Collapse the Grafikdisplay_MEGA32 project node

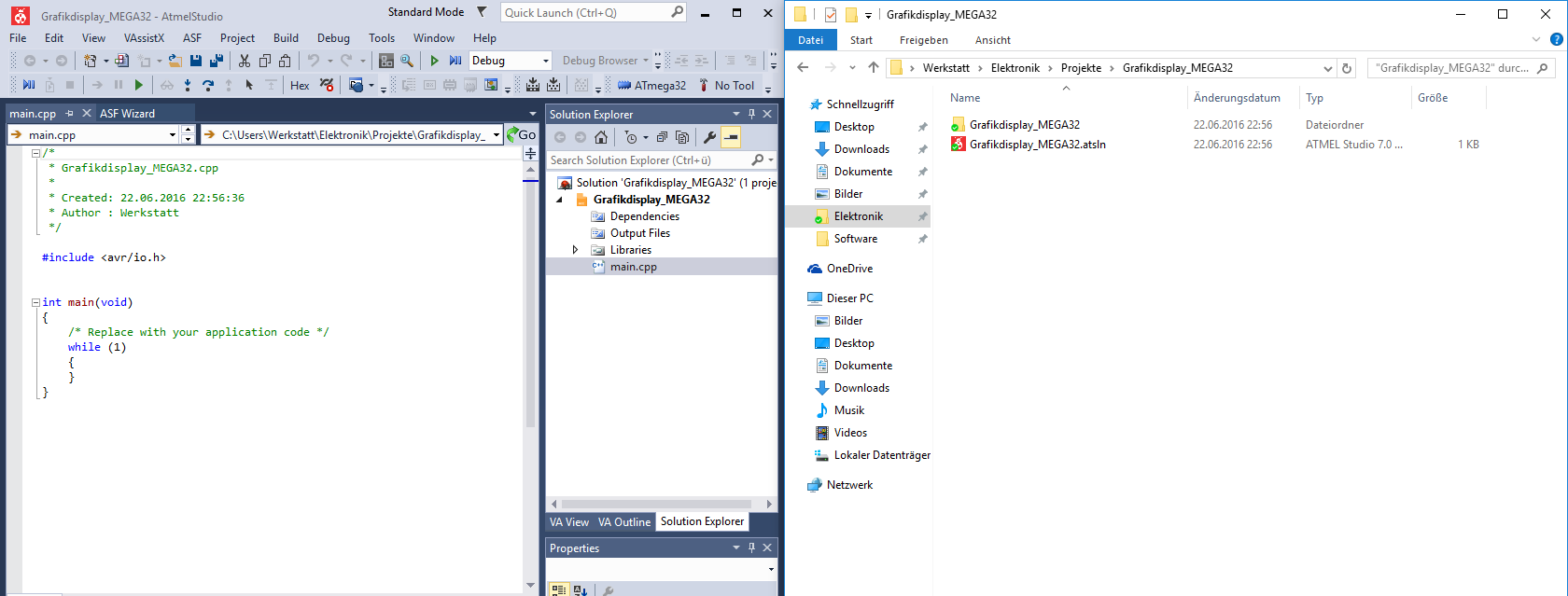(560, 200)
